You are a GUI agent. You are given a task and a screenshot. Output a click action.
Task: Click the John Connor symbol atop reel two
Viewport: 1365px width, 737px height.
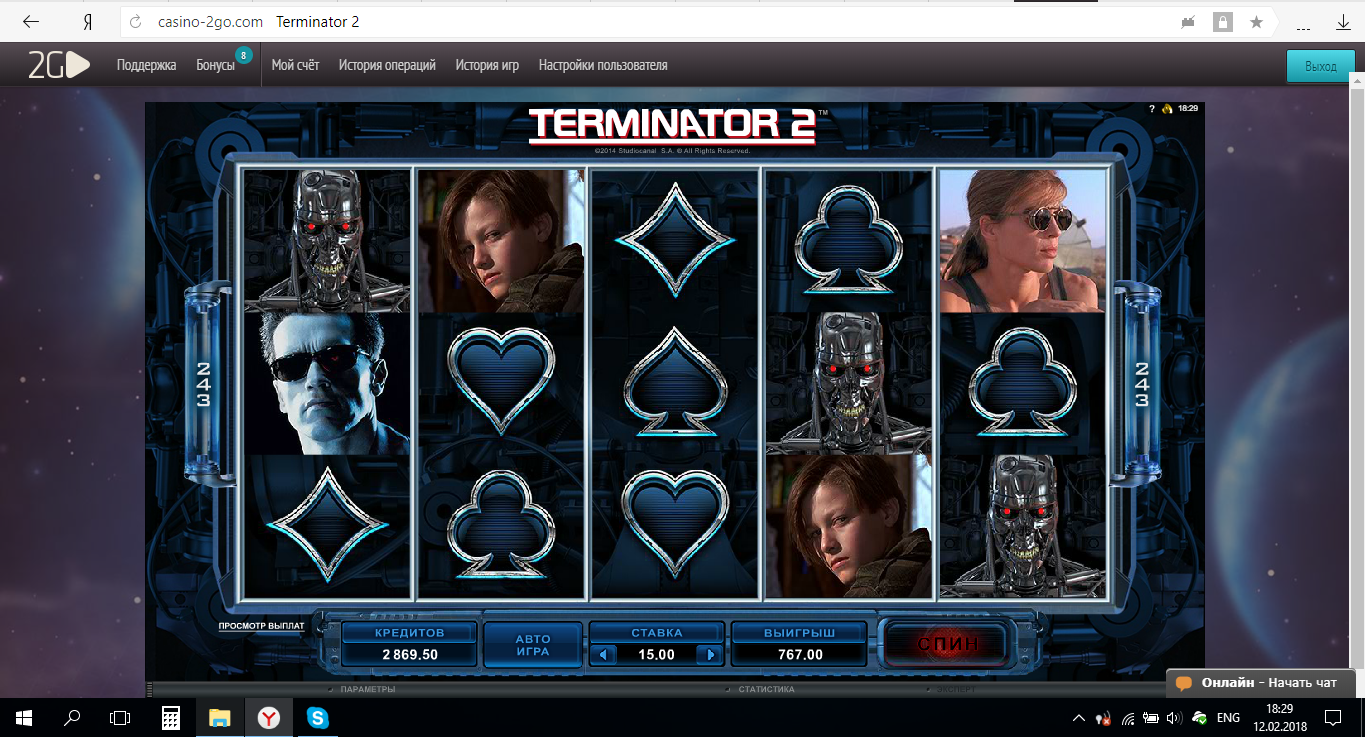[500, 241]
